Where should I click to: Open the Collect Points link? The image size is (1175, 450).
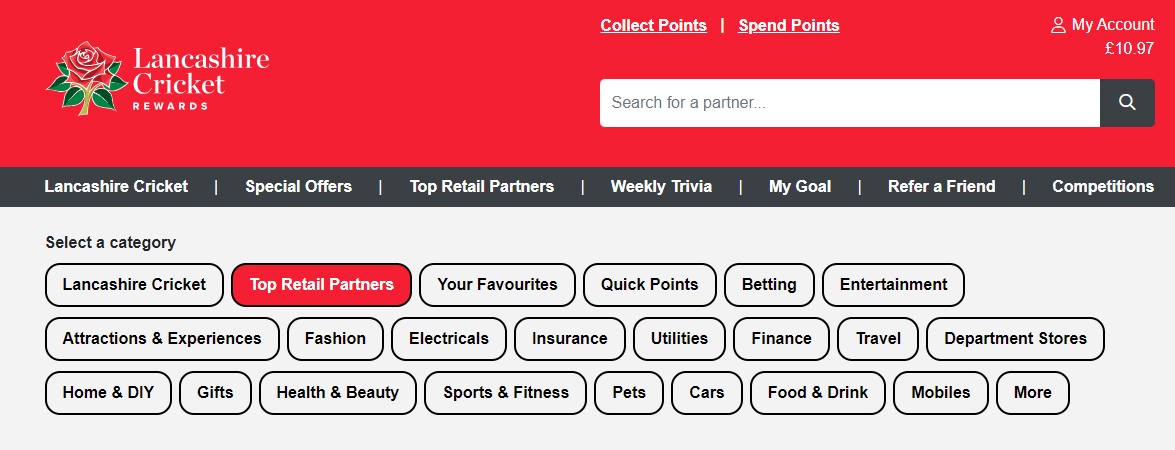[653, 25]
